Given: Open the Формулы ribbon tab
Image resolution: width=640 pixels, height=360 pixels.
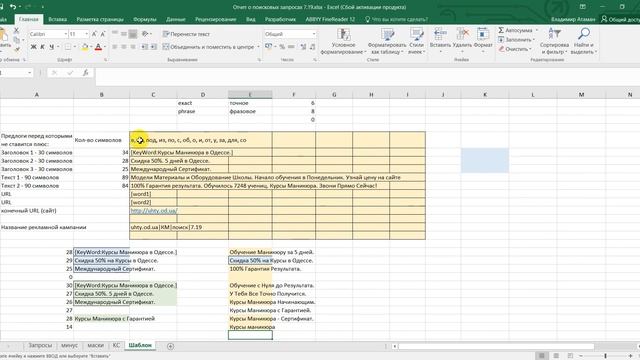Looking at the screenshot, I should click(144, 19).
